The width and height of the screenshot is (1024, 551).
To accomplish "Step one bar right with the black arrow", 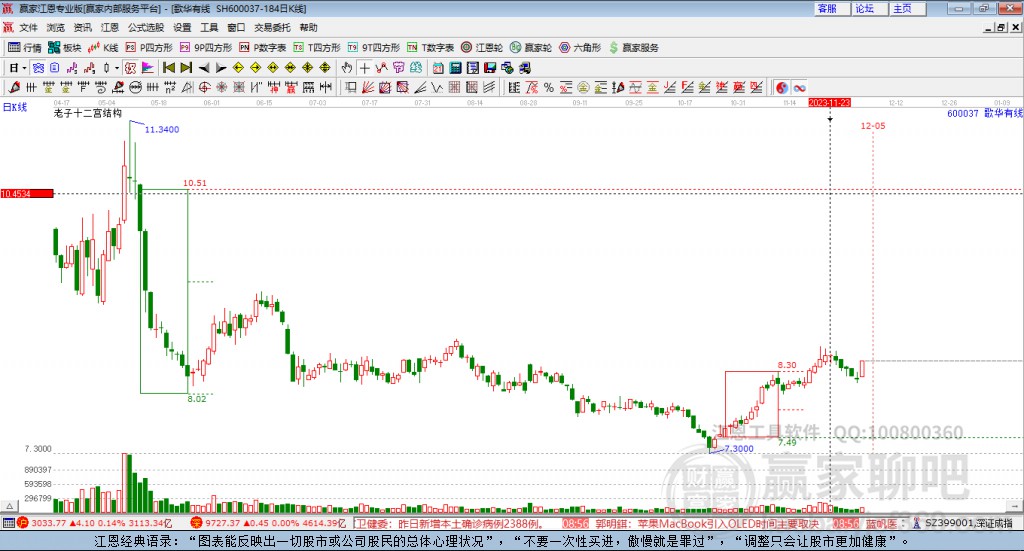I will (x=221, y=68).
